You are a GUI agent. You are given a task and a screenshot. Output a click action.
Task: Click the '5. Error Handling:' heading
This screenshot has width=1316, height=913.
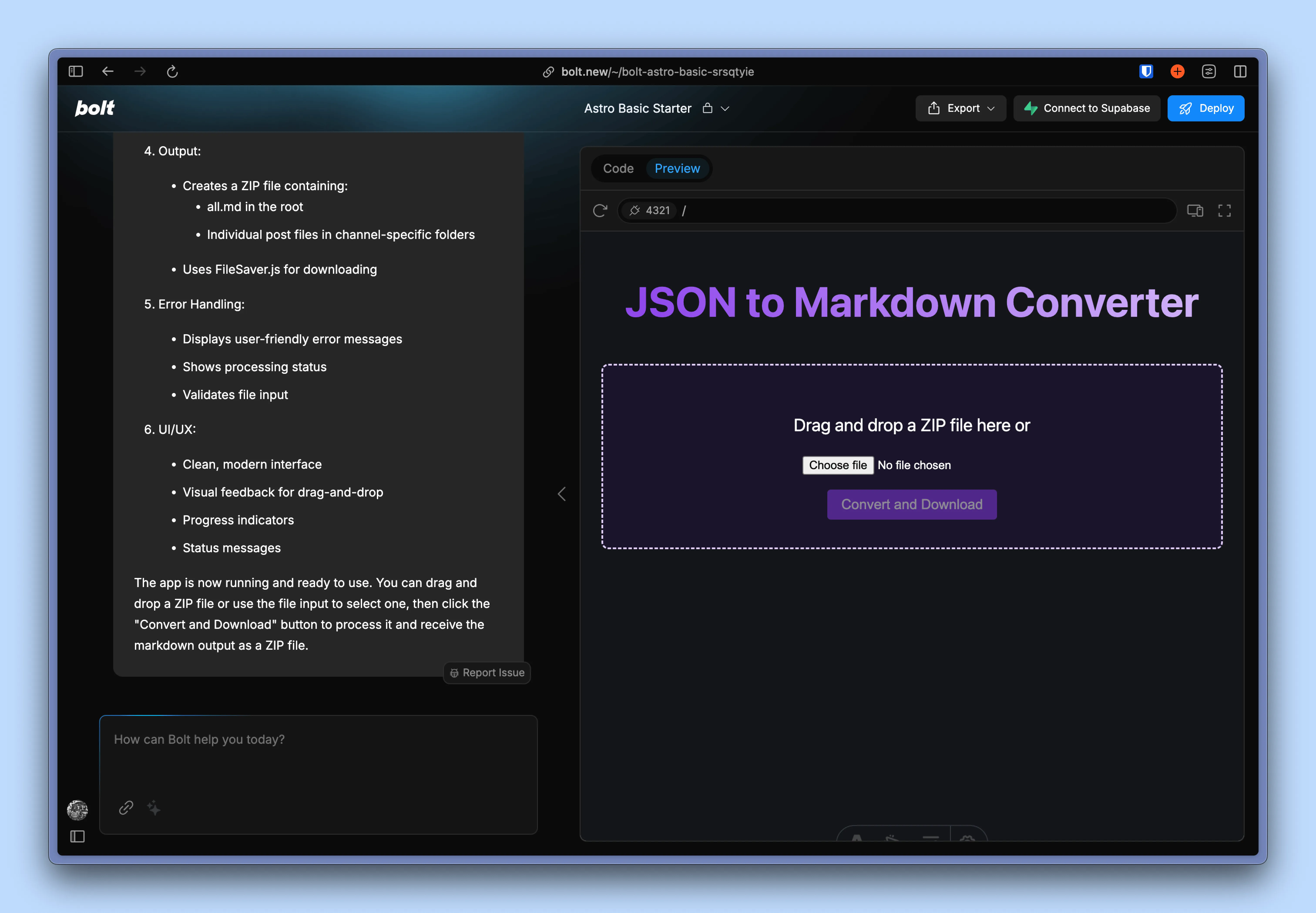point(195,304)
